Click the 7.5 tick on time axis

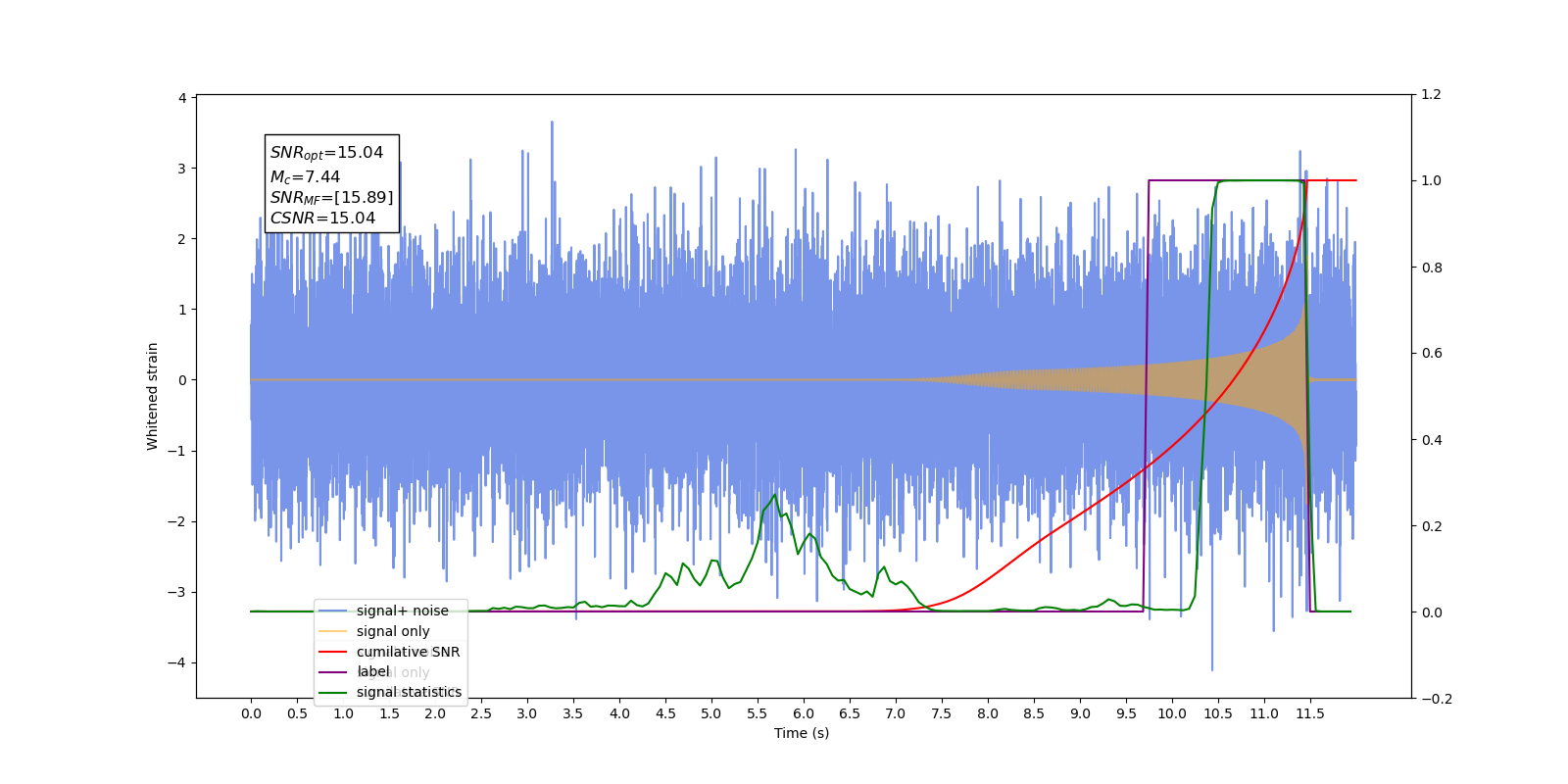(942, 713)
